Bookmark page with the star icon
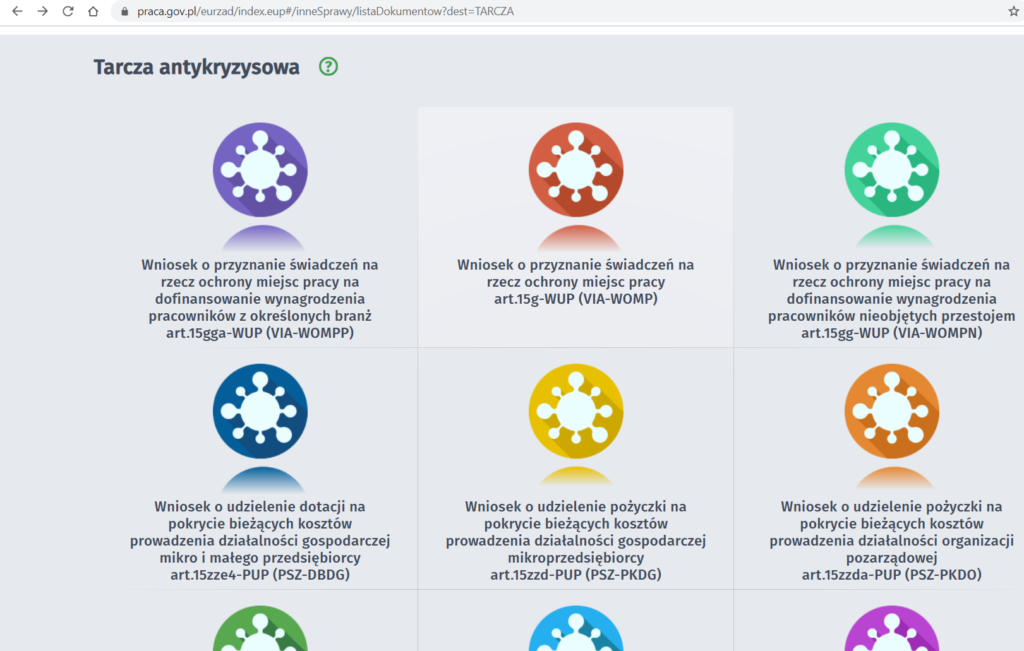This screenshot has height=651, width=1024. 1014,11
